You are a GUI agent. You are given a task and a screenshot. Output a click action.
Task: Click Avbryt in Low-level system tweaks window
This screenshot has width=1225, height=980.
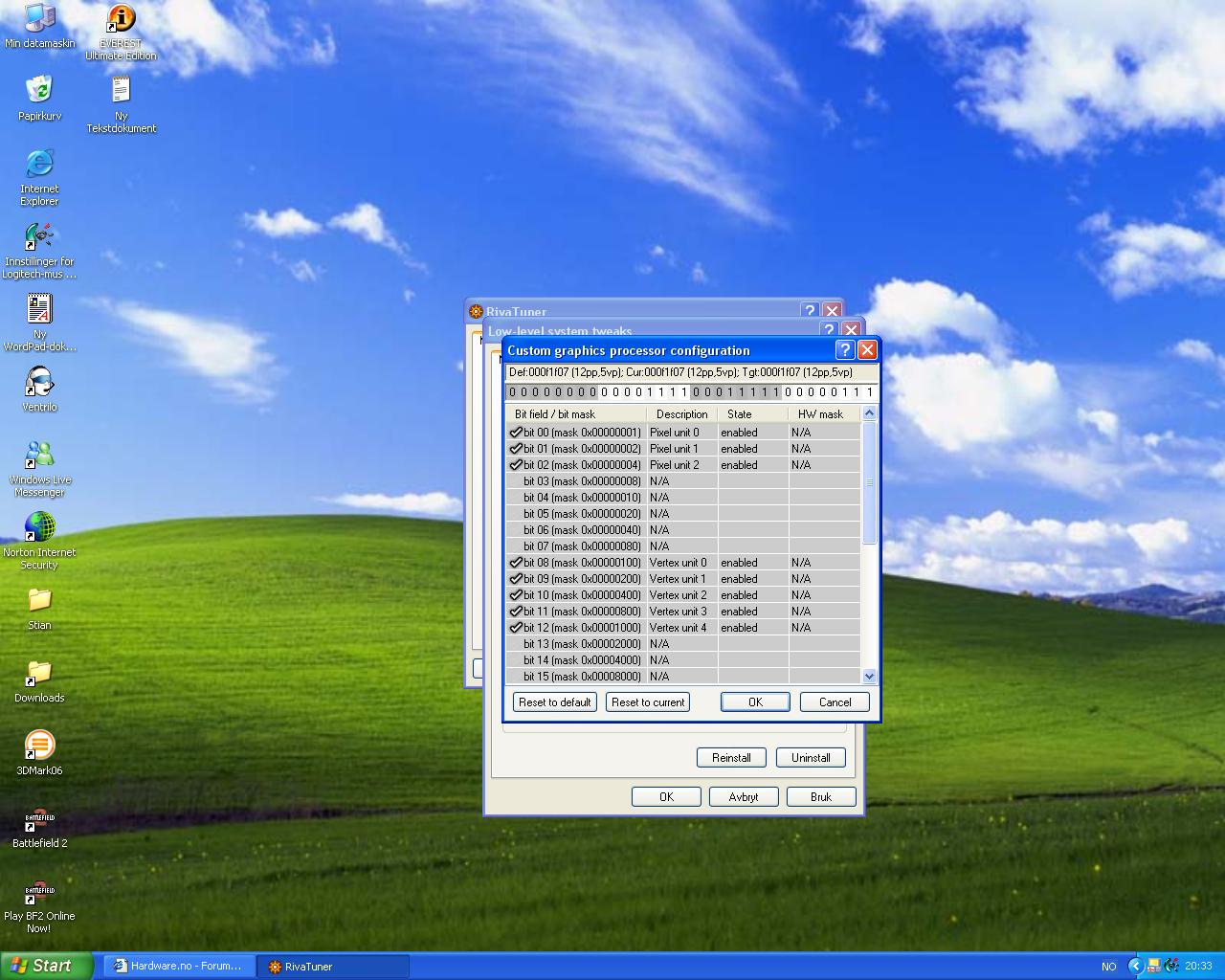744,796
